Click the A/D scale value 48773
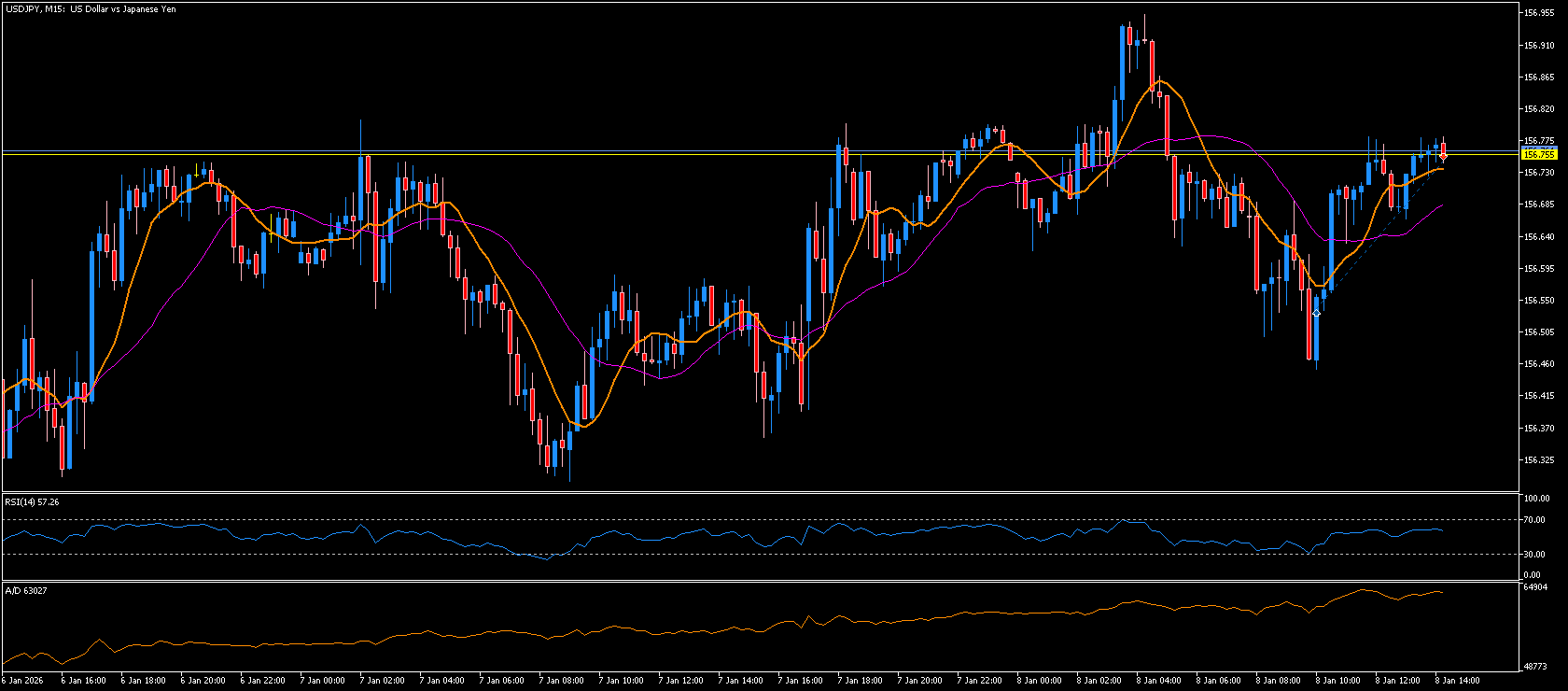This screenshot has width=1568, height=691. point(1535,667)
